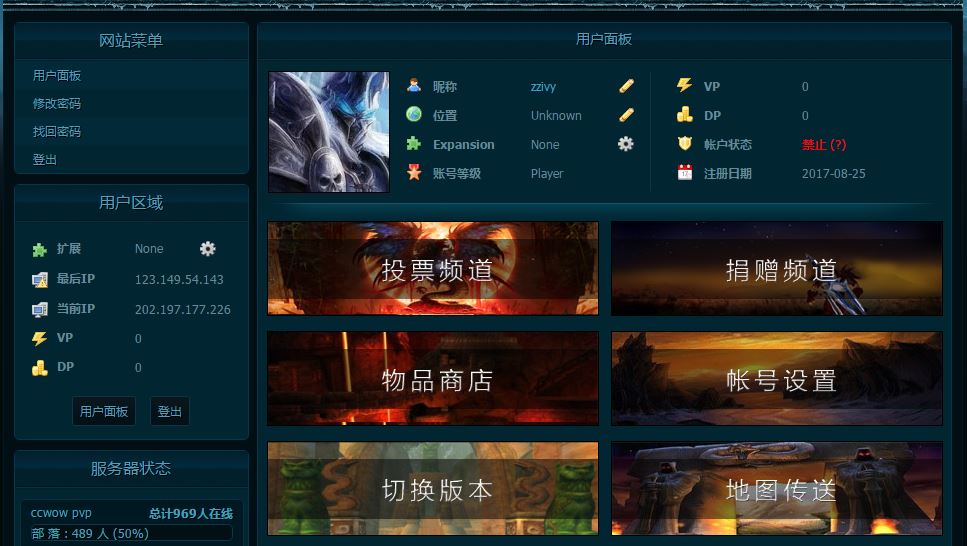Viewport: 967px width, 546px height.
Task: Click the nickname person icon
Action: point(414,86)
